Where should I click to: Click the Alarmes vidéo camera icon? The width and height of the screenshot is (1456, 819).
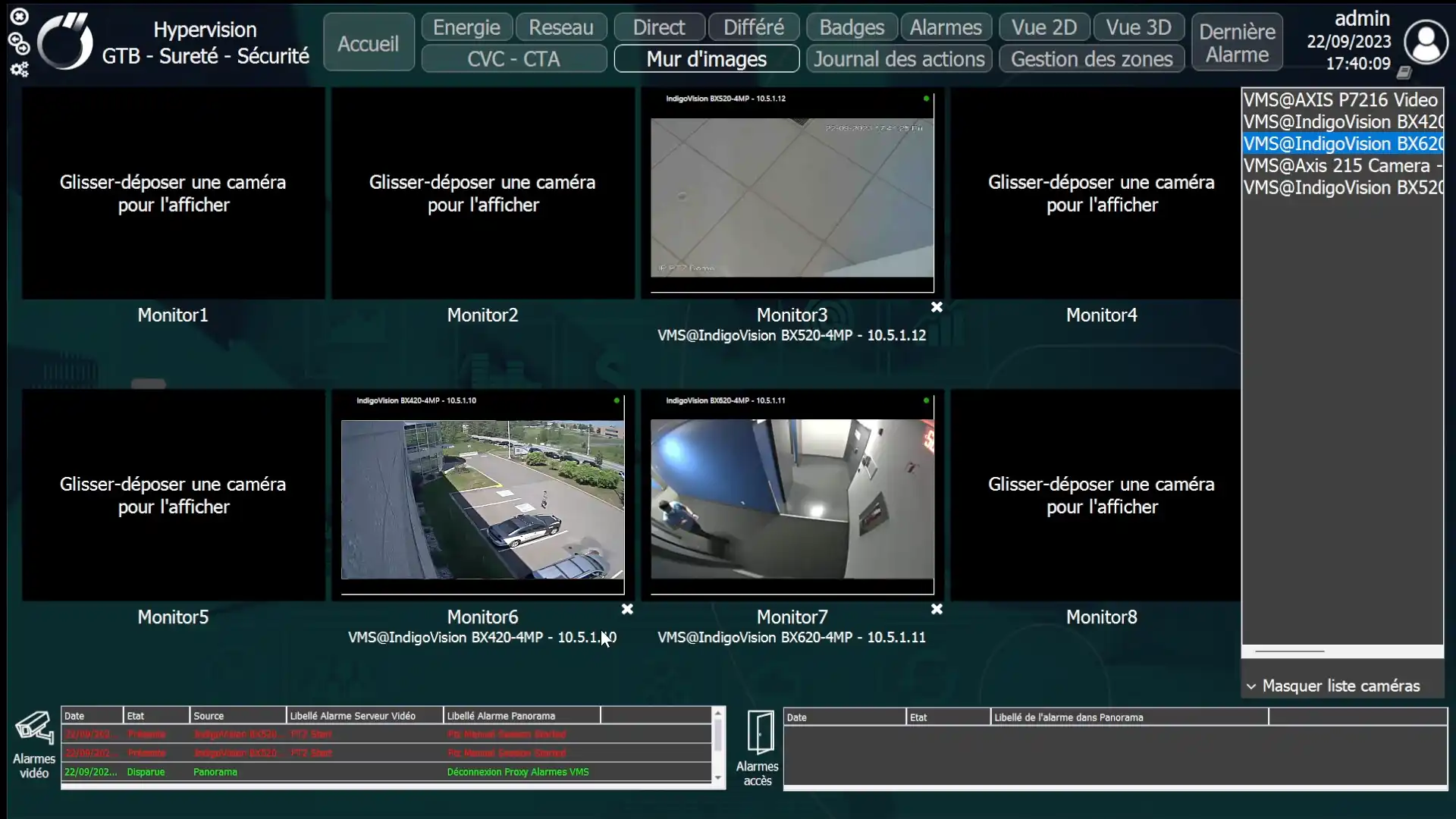click(34, 728)
